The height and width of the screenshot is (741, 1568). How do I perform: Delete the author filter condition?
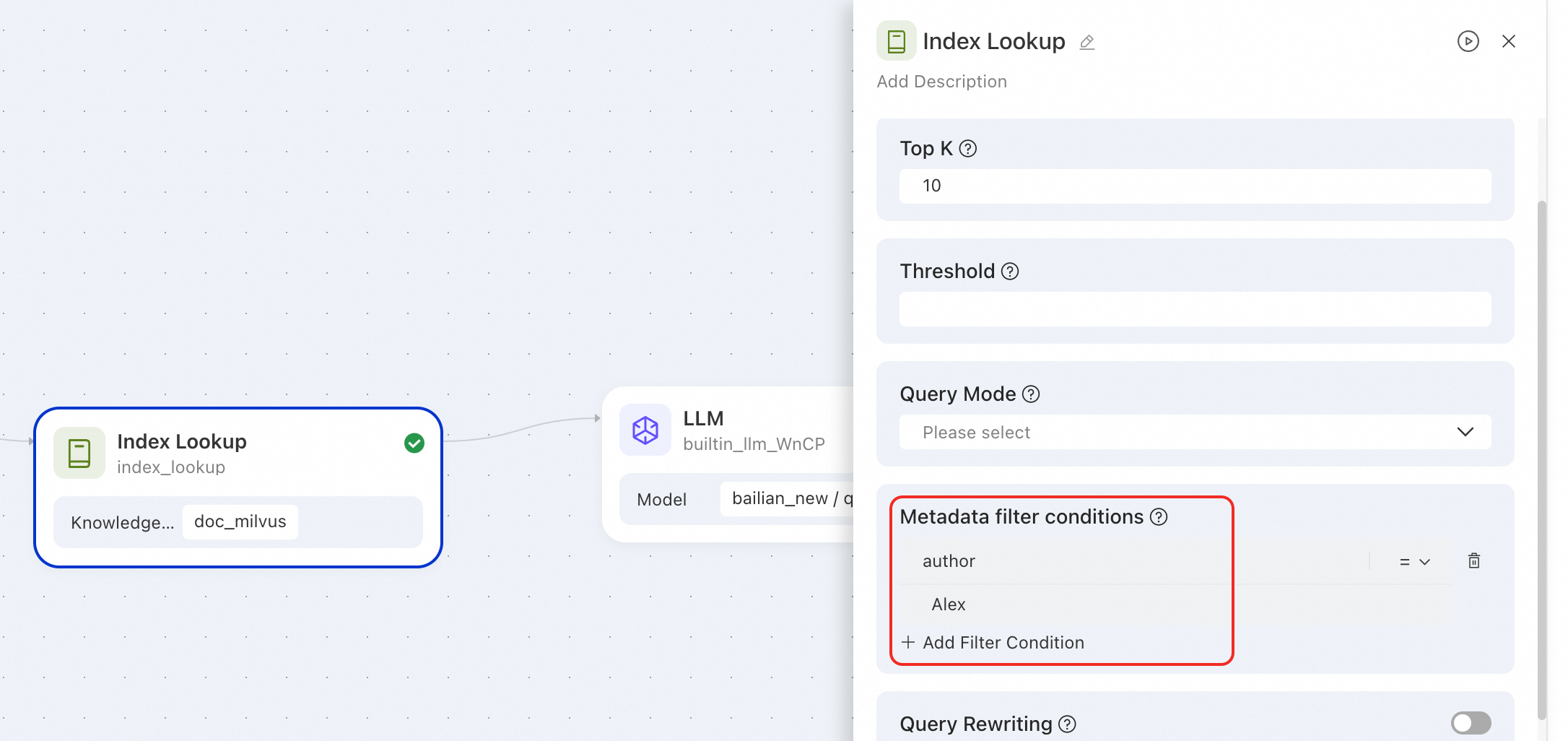pos(1474,561)
